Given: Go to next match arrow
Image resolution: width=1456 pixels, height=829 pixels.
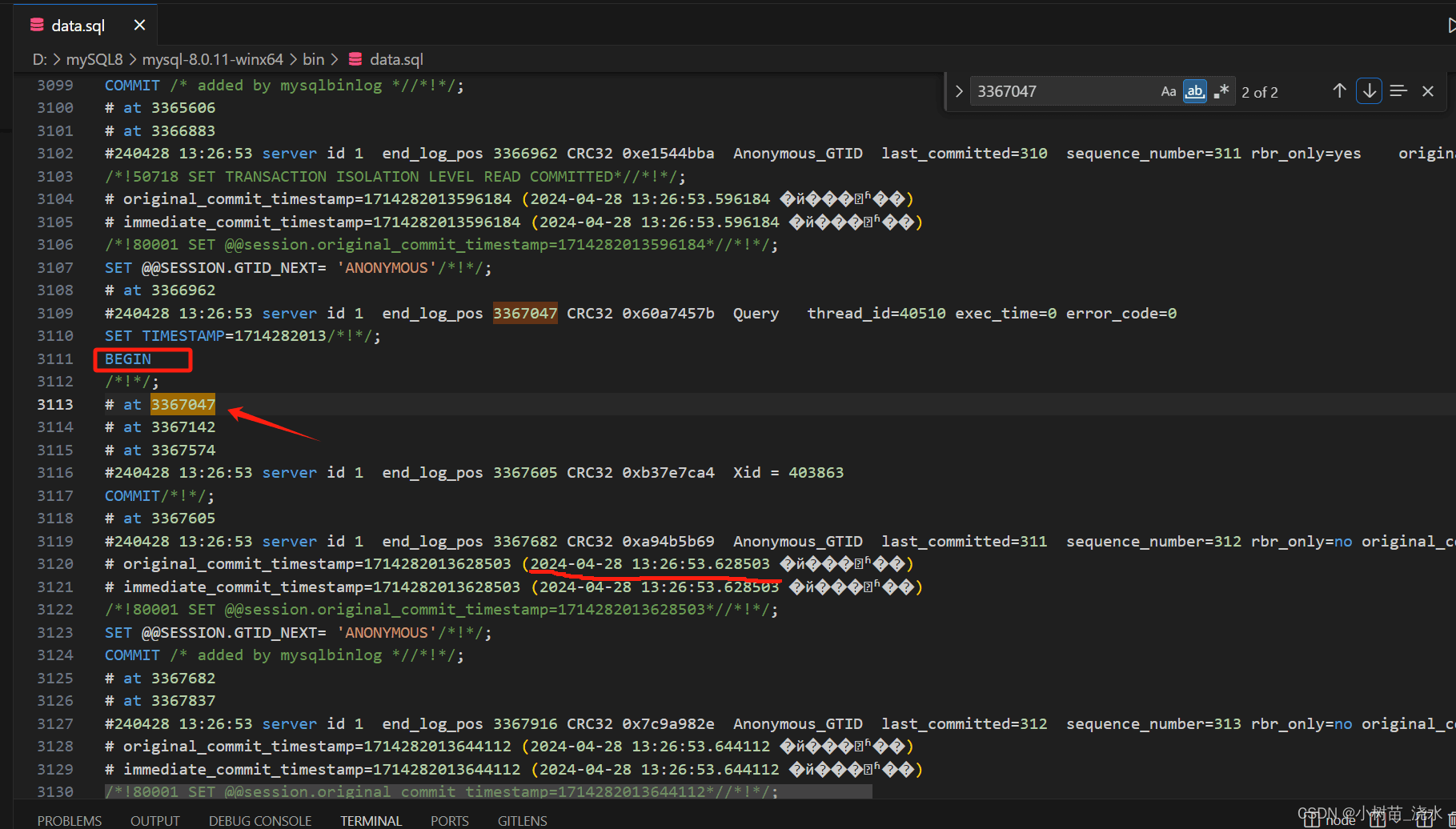Looking at the screenshot, I should [1369, 91].
